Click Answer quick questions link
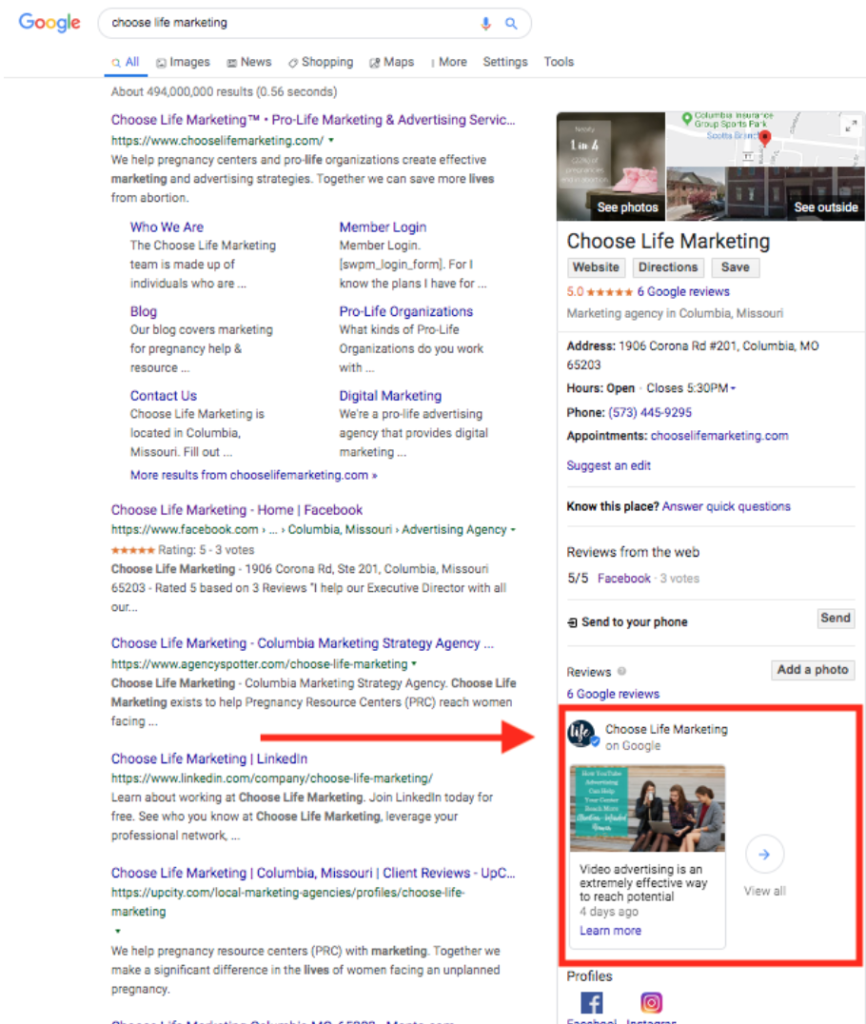This screenshot has height=1024, width=866. click(x=726, y=506)
